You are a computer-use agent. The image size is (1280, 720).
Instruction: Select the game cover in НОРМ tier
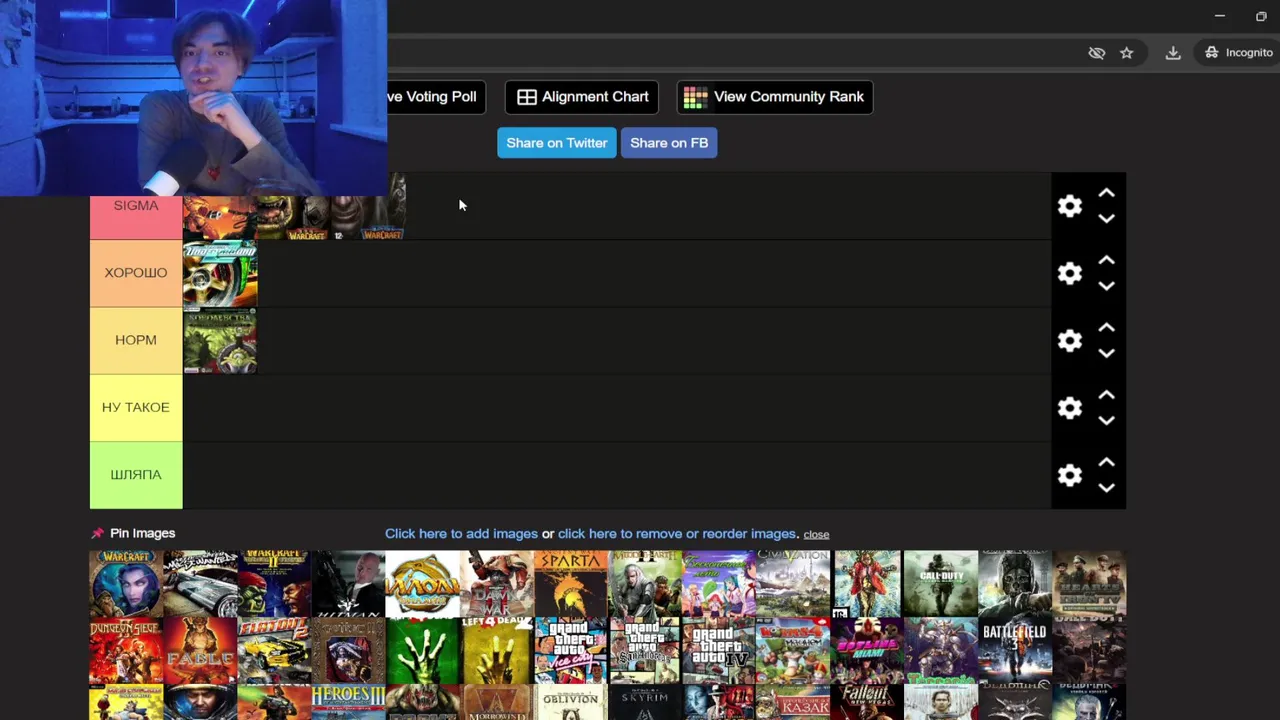[x=220, y=341]
